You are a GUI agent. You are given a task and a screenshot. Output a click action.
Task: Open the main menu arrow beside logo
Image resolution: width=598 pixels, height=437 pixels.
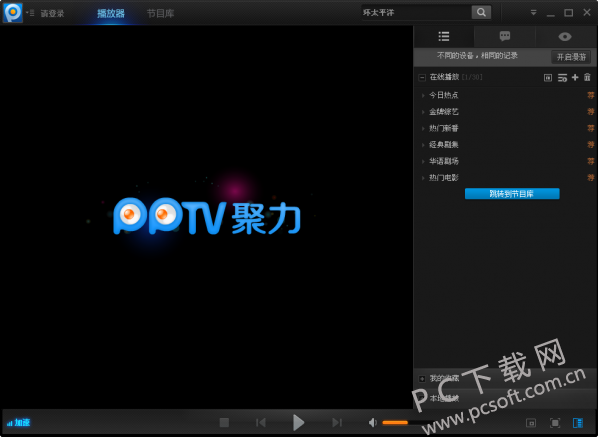pos(30,13)
